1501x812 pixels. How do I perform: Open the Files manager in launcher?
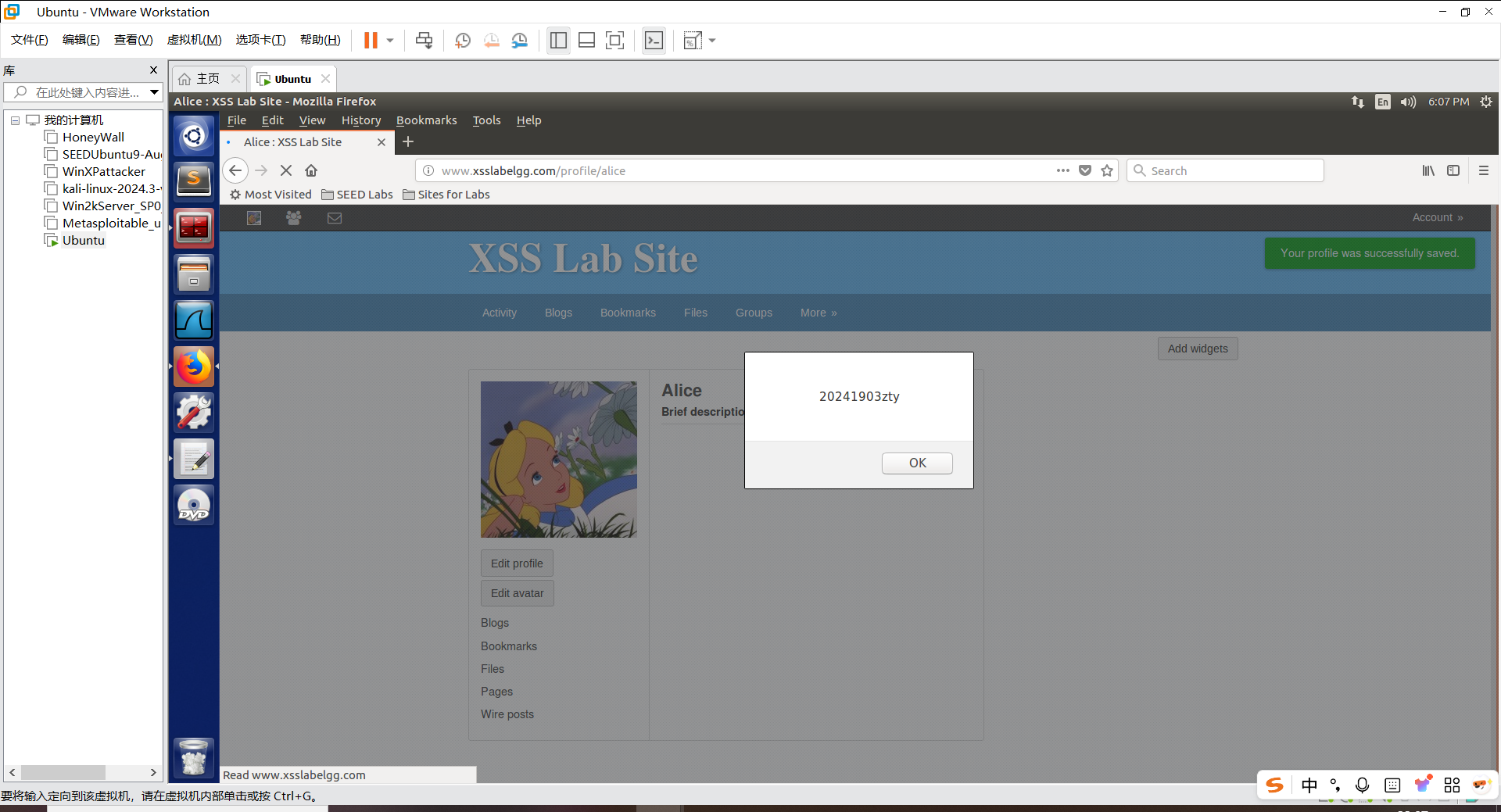(x=194, y=274)
